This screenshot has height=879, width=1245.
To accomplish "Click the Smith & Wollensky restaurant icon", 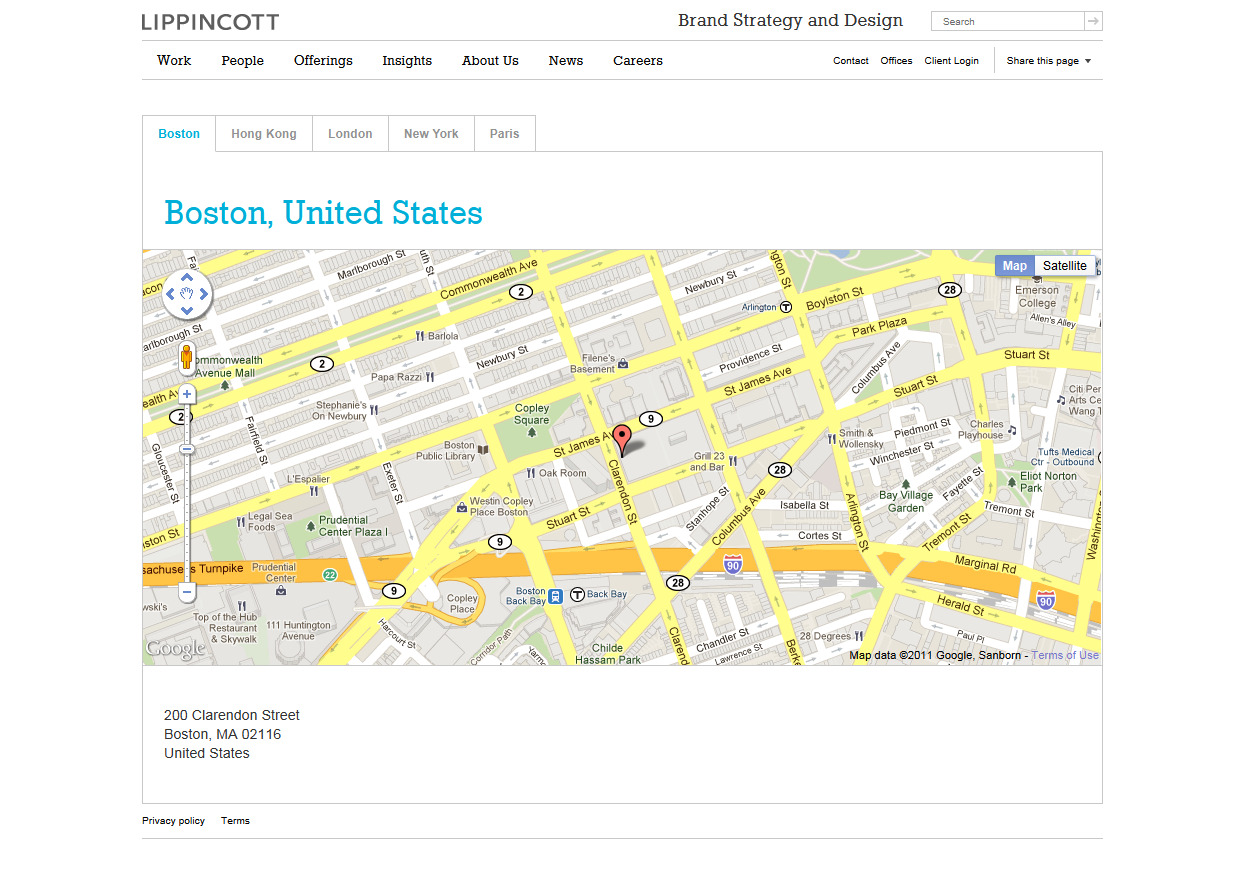I will pyautogui.click(x=832, y=438).
